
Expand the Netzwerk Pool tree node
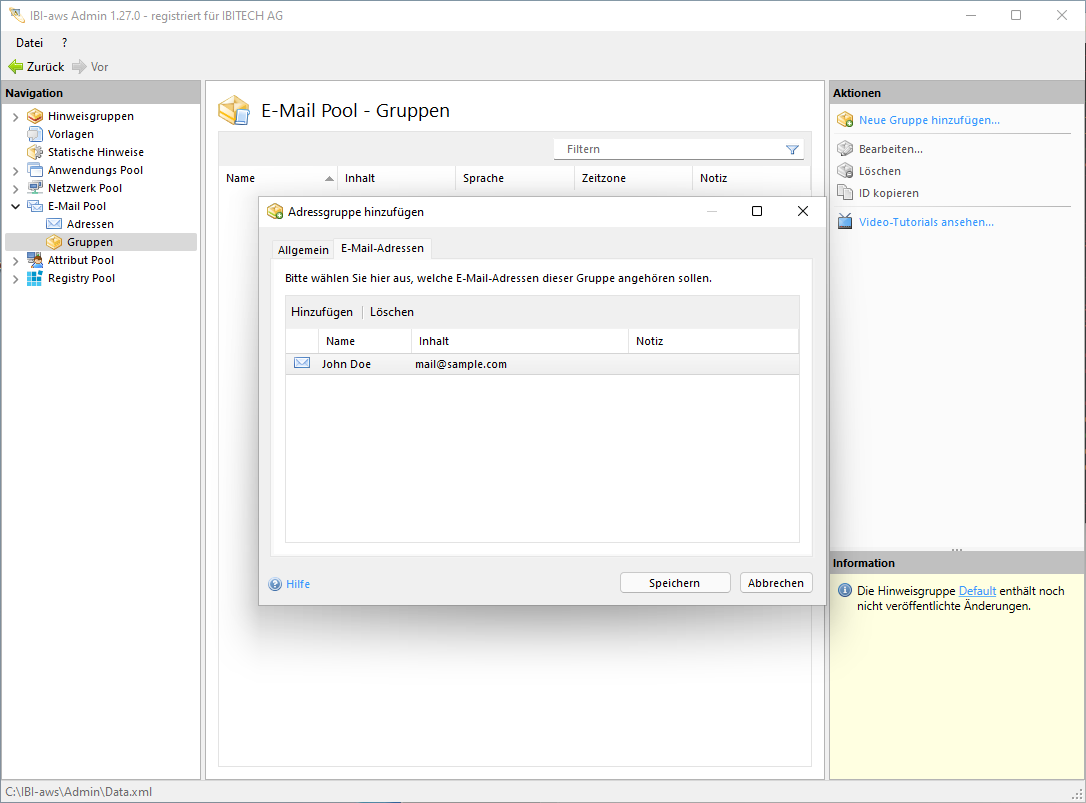point(15,189)
